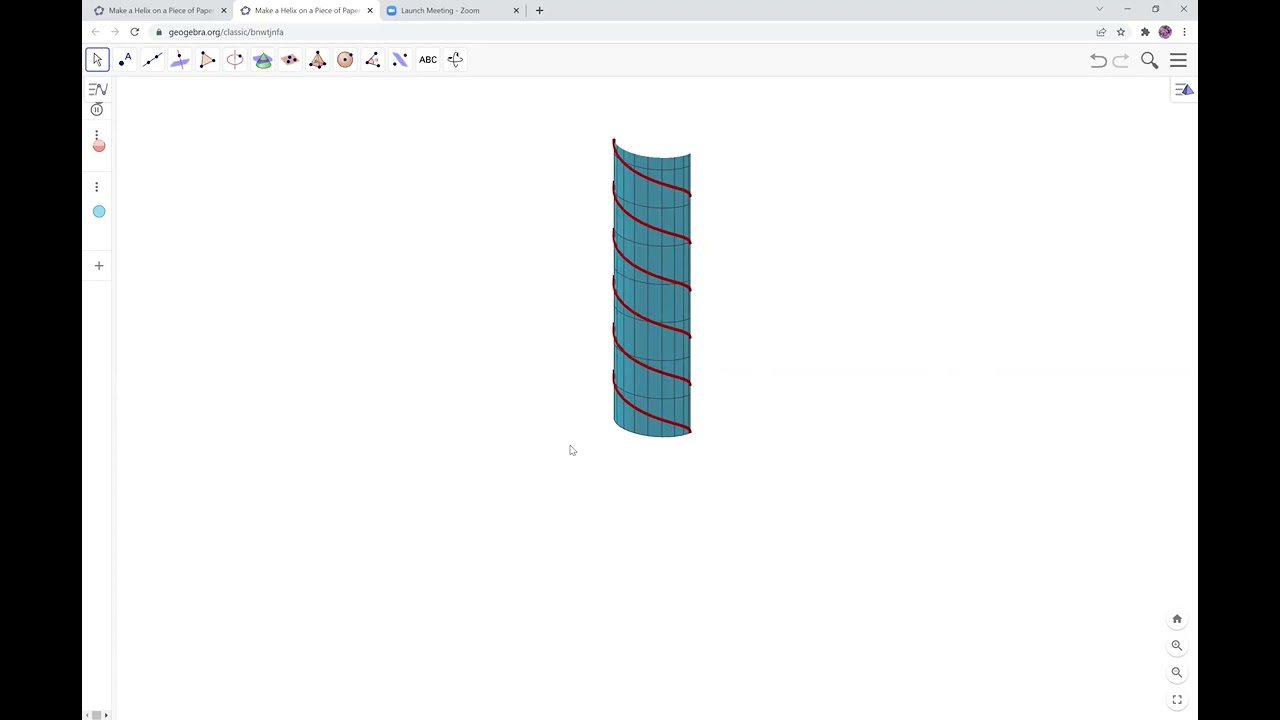Enter fullscreen mode for the applet

1177,700
